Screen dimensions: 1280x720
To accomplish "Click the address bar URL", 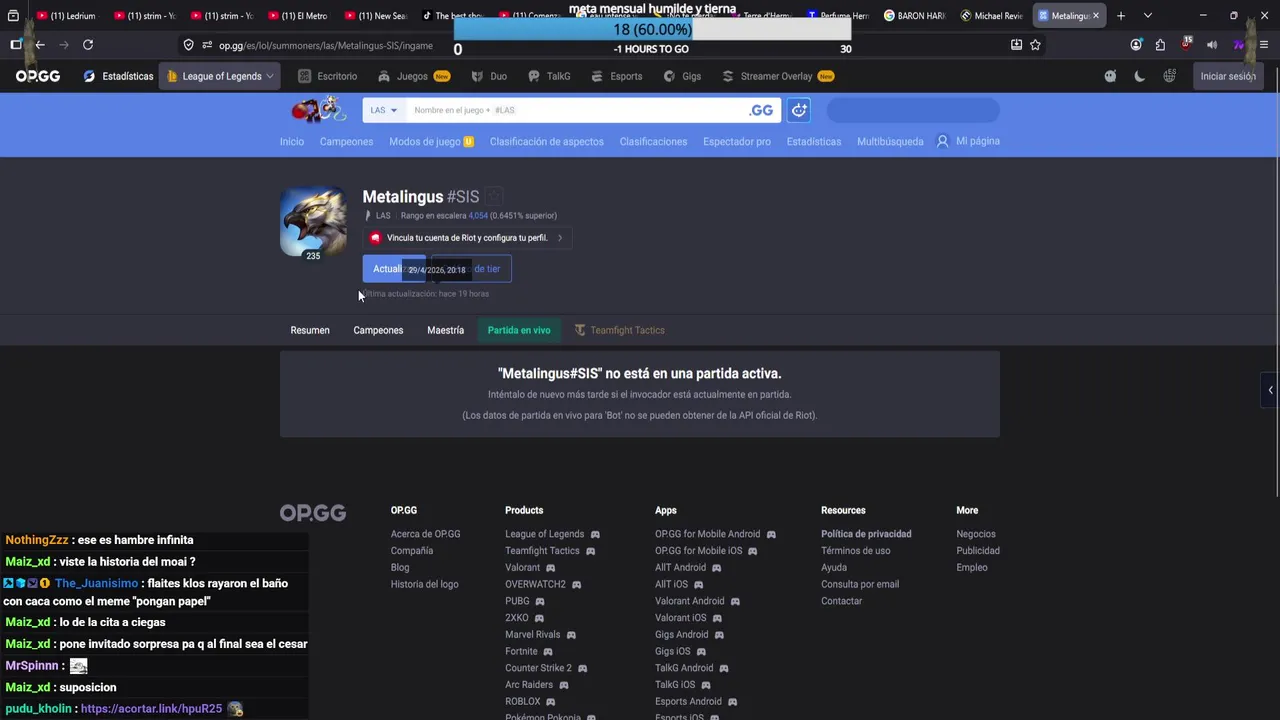I will coord(326,45).
